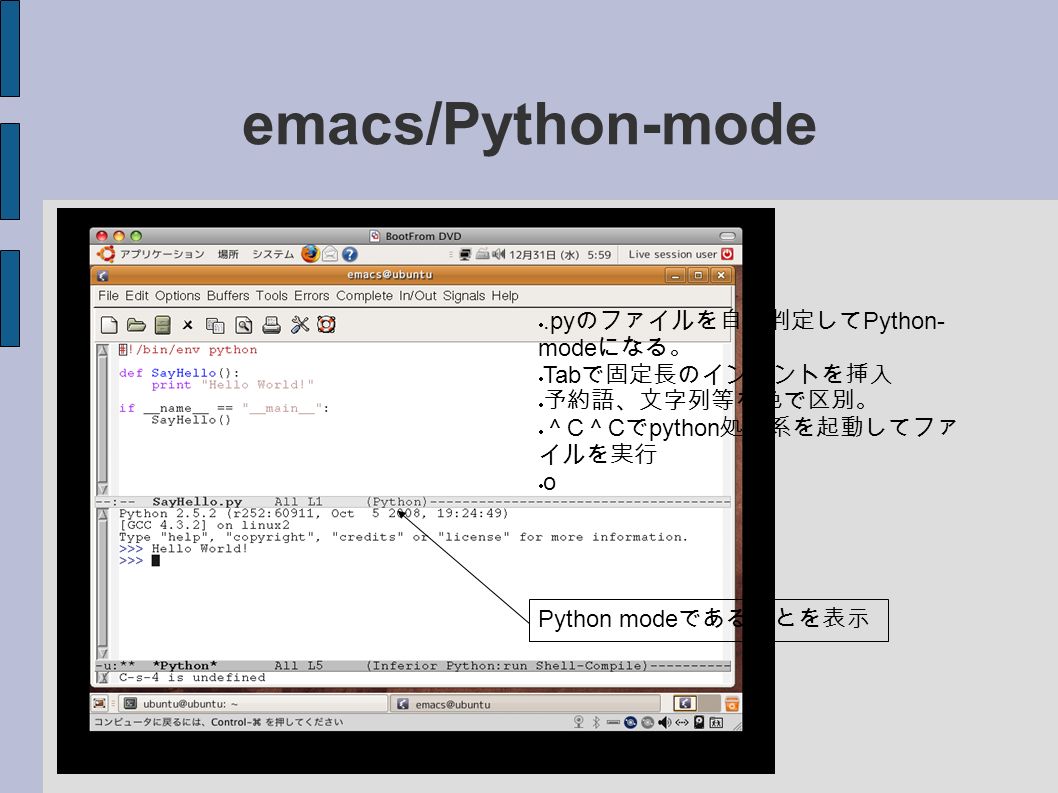Click the network monitor icon in panel
Viewport: 1058px width, 793px height.
click(465, 254)
